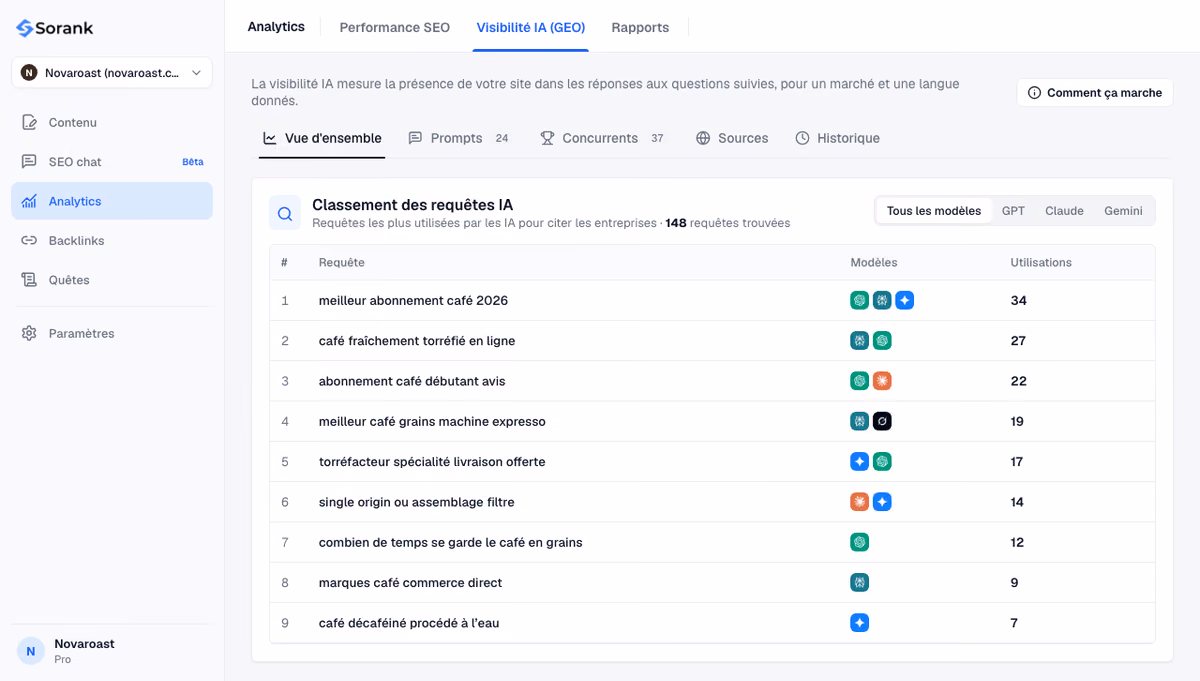Switch to the Sources sub-tab

(x=732, y=138)
